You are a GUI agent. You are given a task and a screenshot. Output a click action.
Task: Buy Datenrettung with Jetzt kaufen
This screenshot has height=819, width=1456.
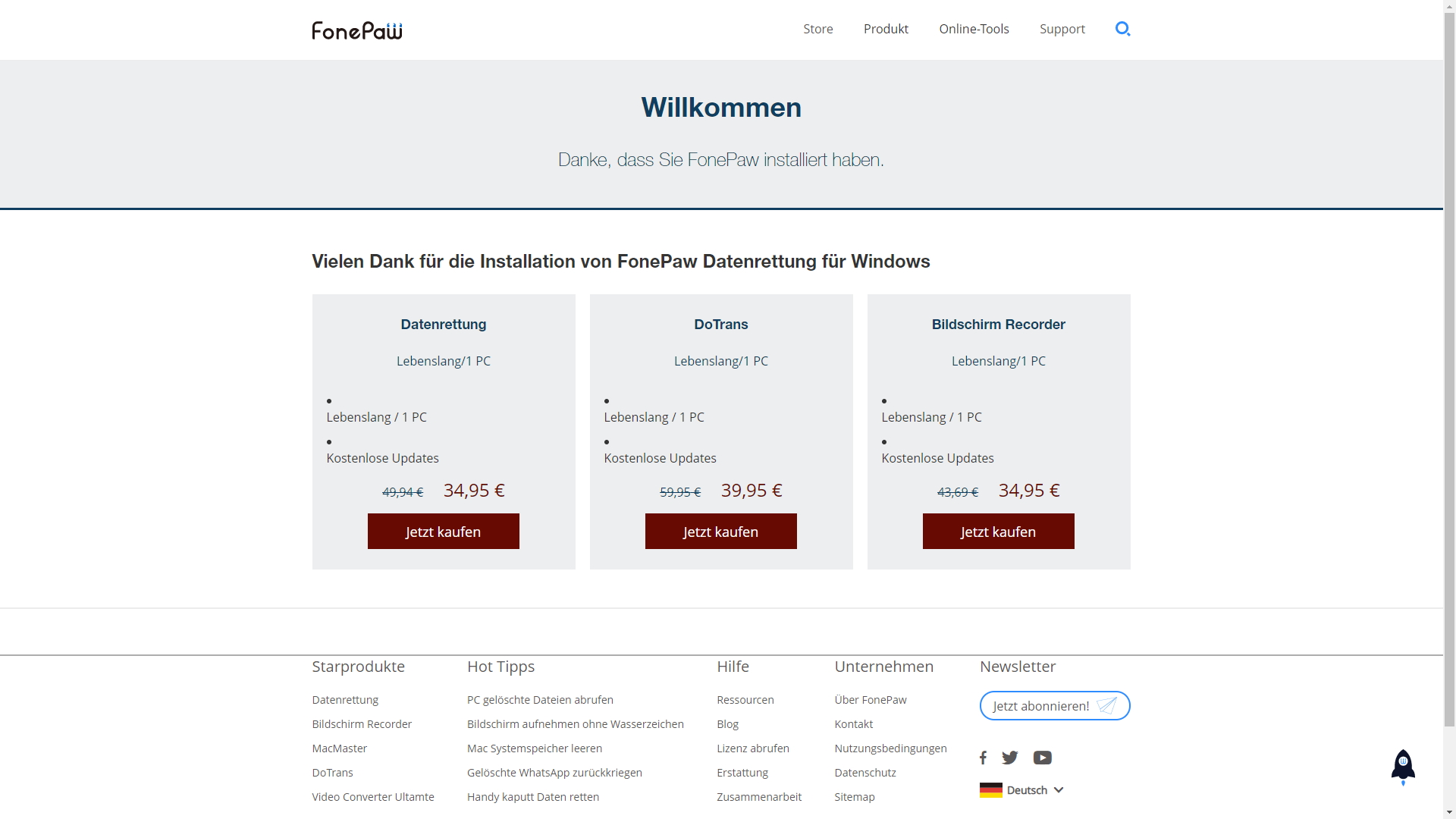coord(443,532)
